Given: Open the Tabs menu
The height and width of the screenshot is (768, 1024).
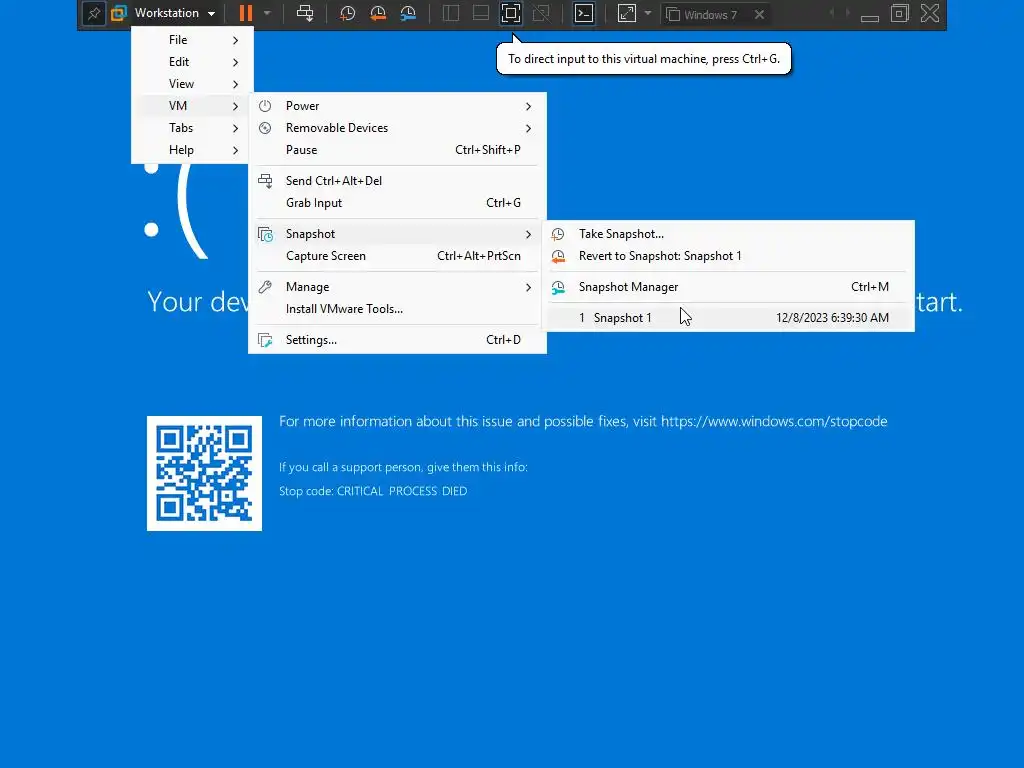Looking at the screenshot, I should click(192, 128).
